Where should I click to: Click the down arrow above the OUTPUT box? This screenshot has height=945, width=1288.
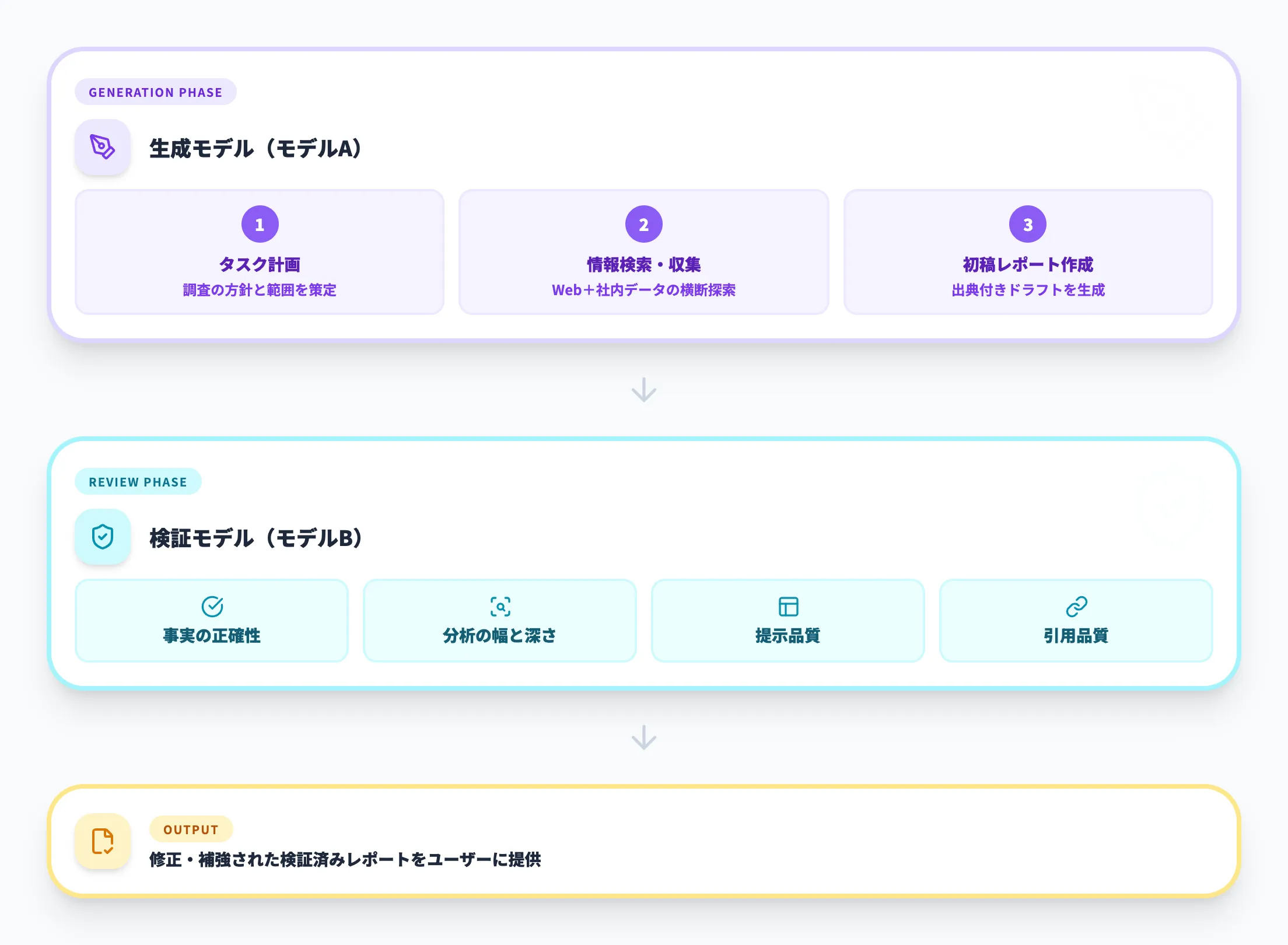(644, 738)
